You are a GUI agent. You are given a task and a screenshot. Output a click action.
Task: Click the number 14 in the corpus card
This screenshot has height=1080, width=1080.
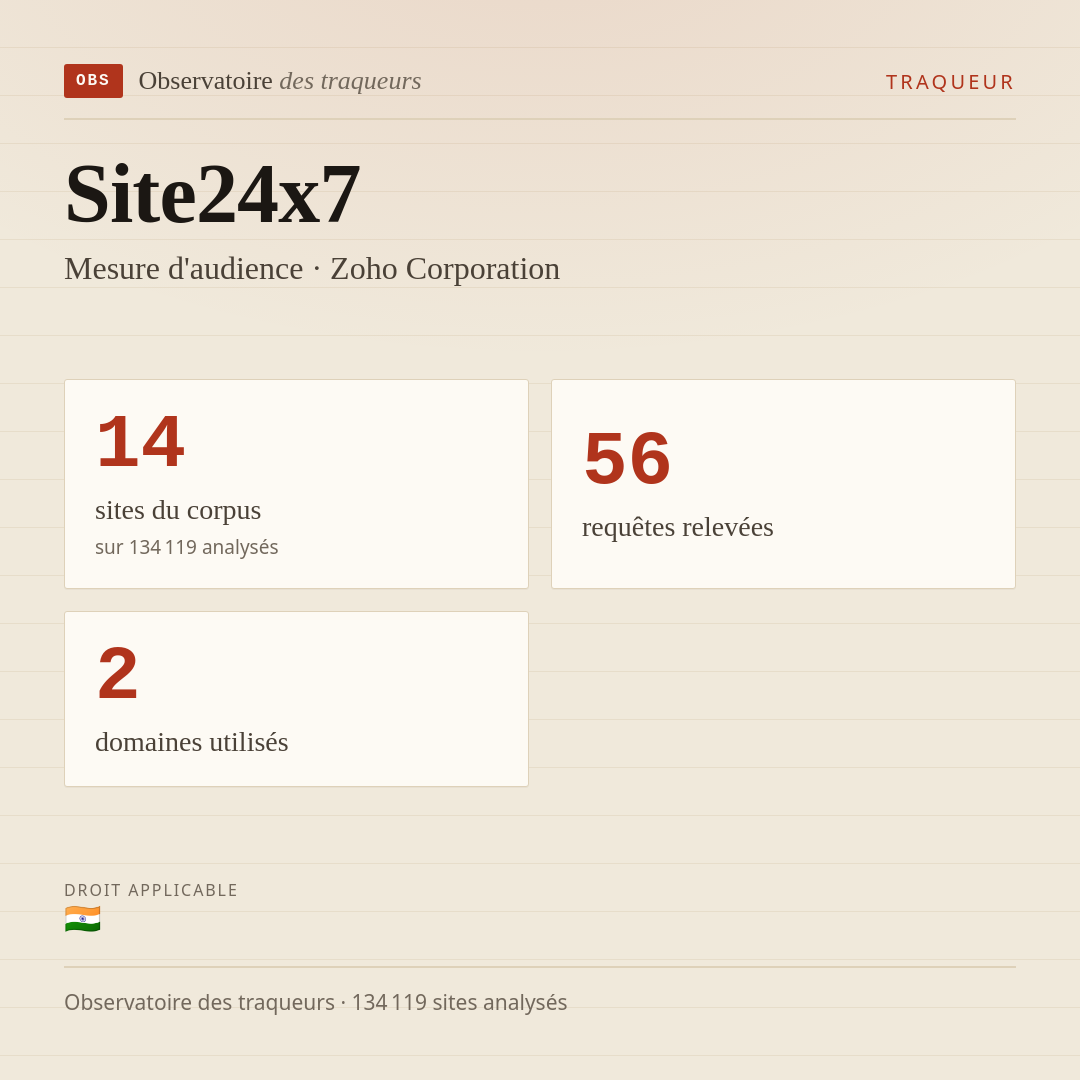(141, 442)
